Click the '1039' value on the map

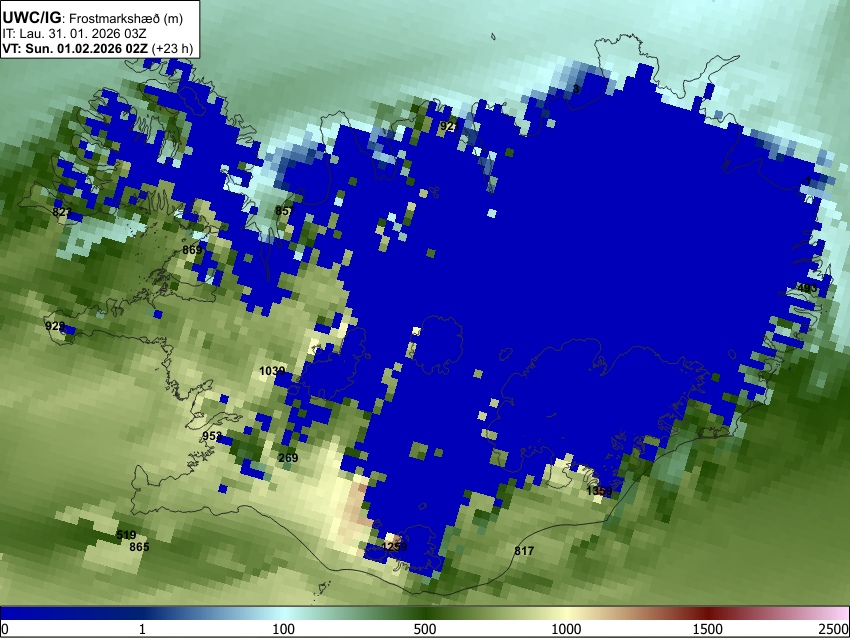(272, 371)
